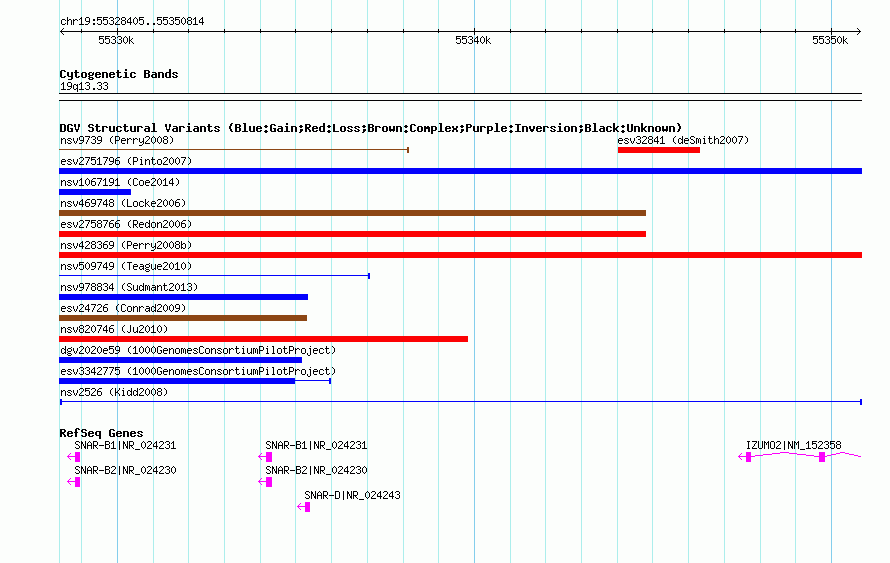This screenshot has width=890, height=563.
Task: Select the IZUMO2 gene arrow glyph
Action: [x=800, y=456]
